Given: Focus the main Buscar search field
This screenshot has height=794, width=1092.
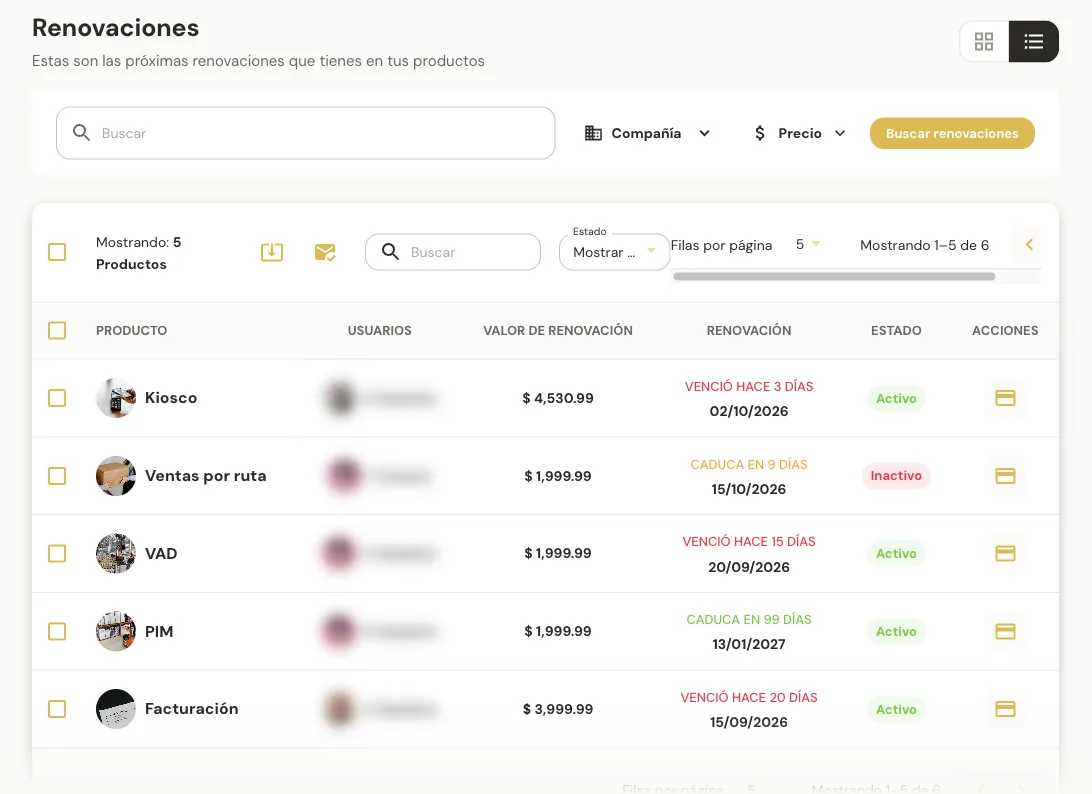Looking at the screenshot, I should 306,133.
